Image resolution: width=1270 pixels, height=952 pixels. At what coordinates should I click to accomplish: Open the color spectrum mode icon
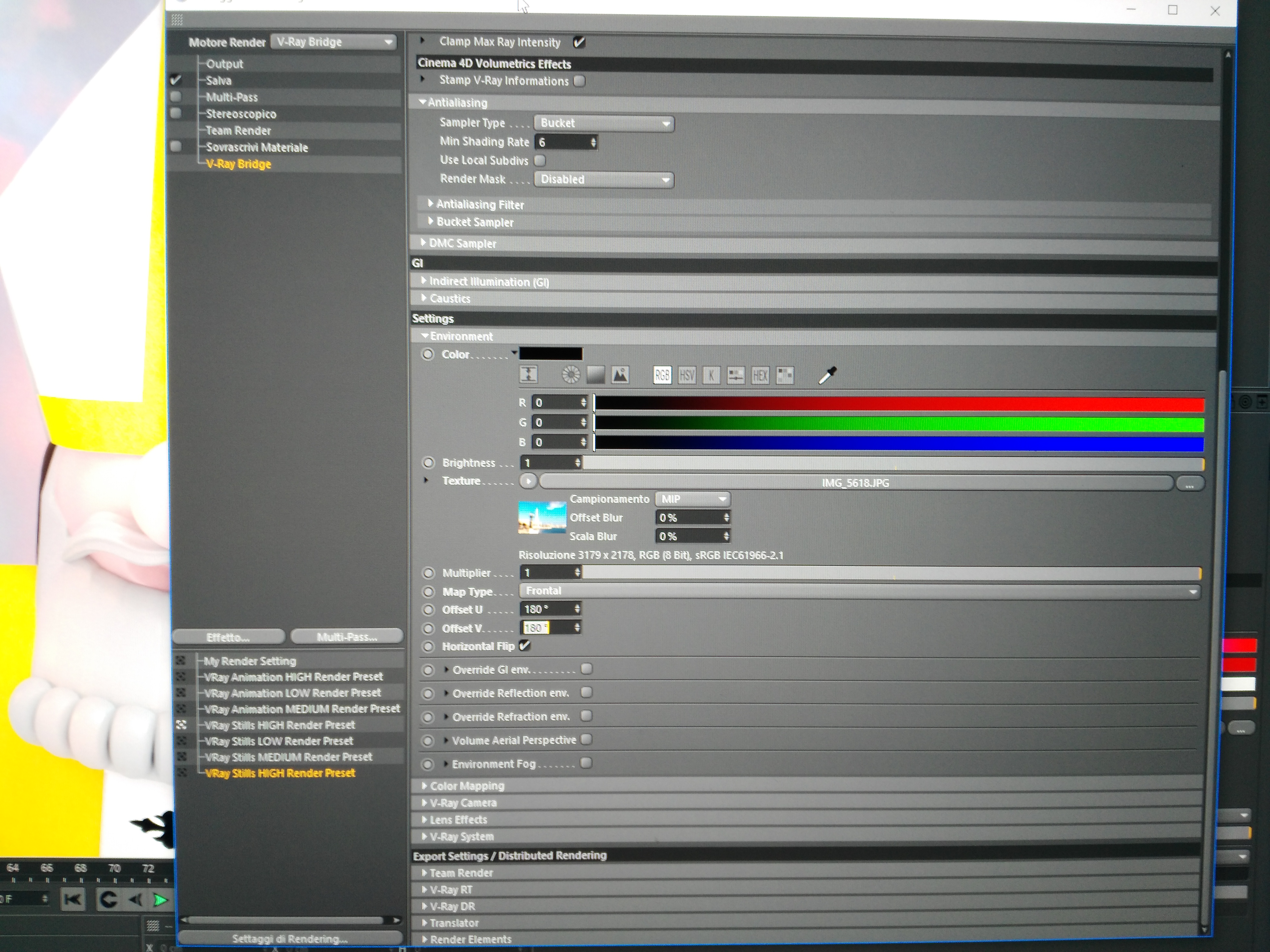coord(595,375)
